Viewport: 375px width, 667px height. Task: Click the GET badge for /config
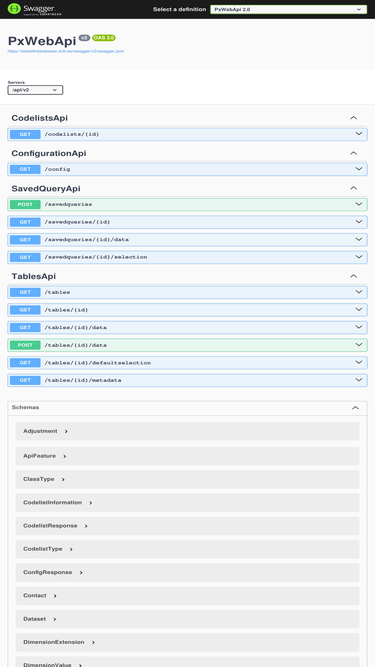click(x=25, y=169)
